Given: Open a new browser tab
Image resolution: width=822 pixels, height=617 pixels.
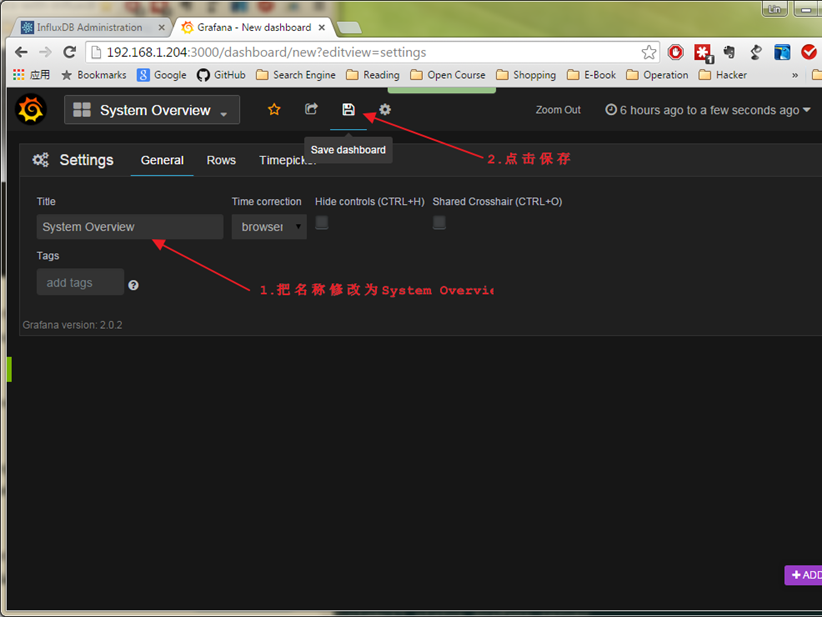Looking at the screenshot, I should click(x=349, y=27).
